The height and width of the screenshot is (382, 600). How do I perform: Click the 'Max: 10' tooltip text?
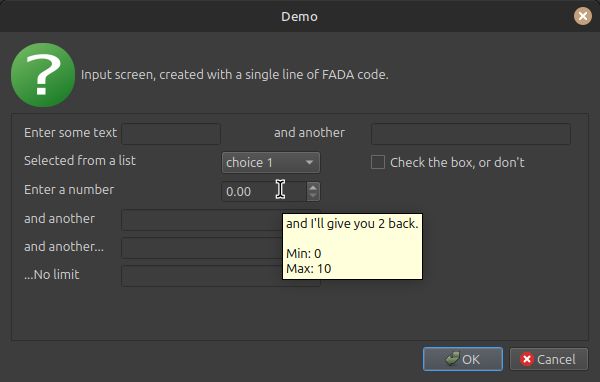click(308, 268)
